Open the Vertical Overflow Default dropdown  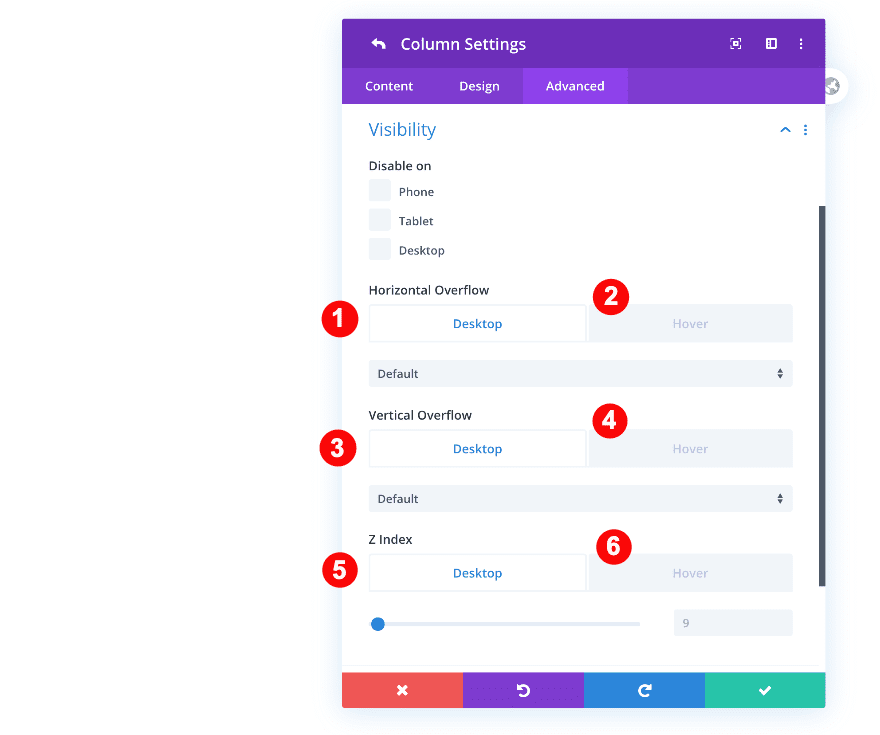(x=580, y=499)
